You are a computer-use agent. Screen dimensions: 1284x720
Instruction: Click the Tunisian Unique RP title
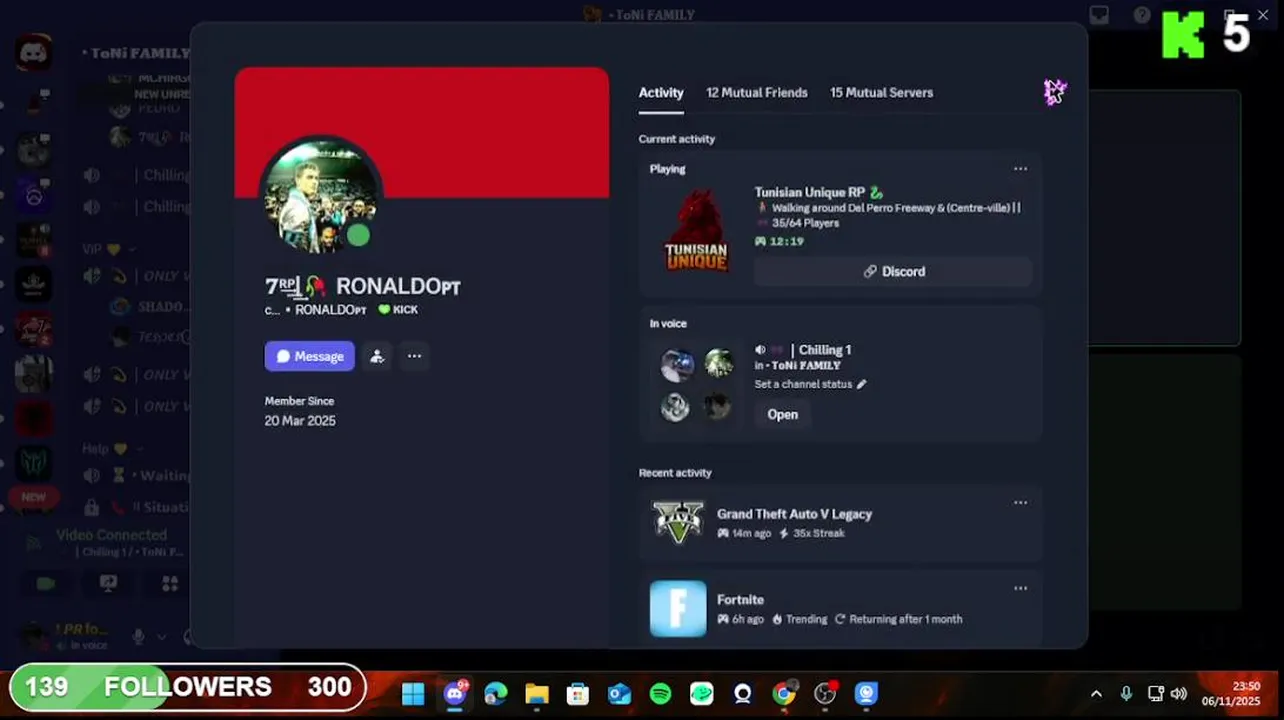tap(809, 192)
